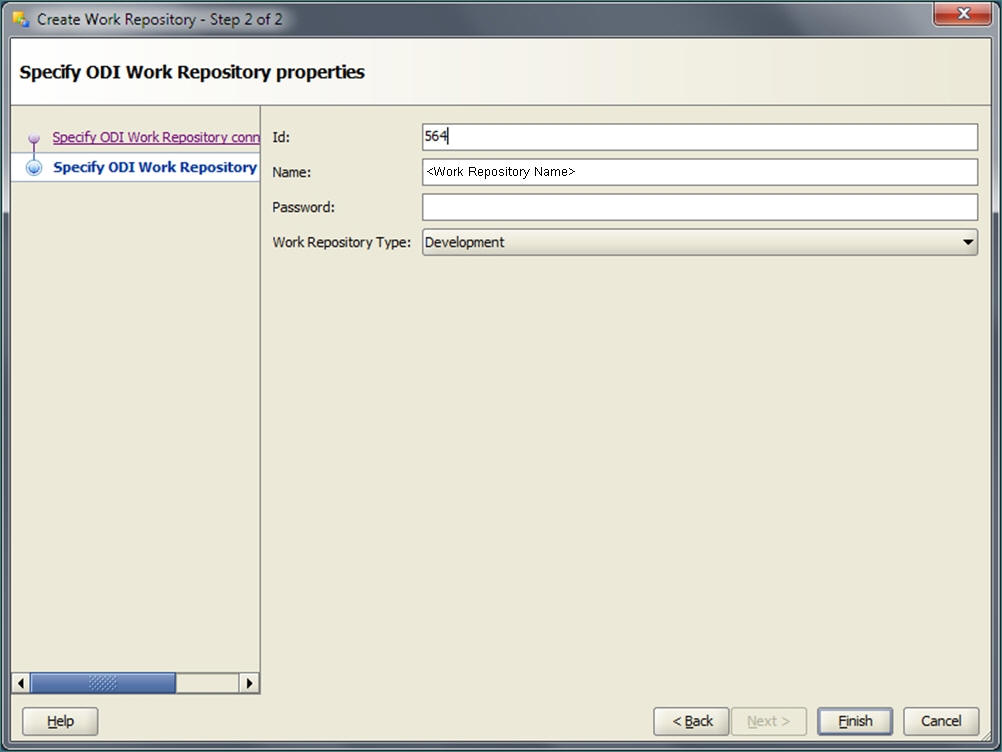Click the completed step bullet icon
This screenshot has width=1002, height=752.
pyautogui.click(x=34, y=137)
